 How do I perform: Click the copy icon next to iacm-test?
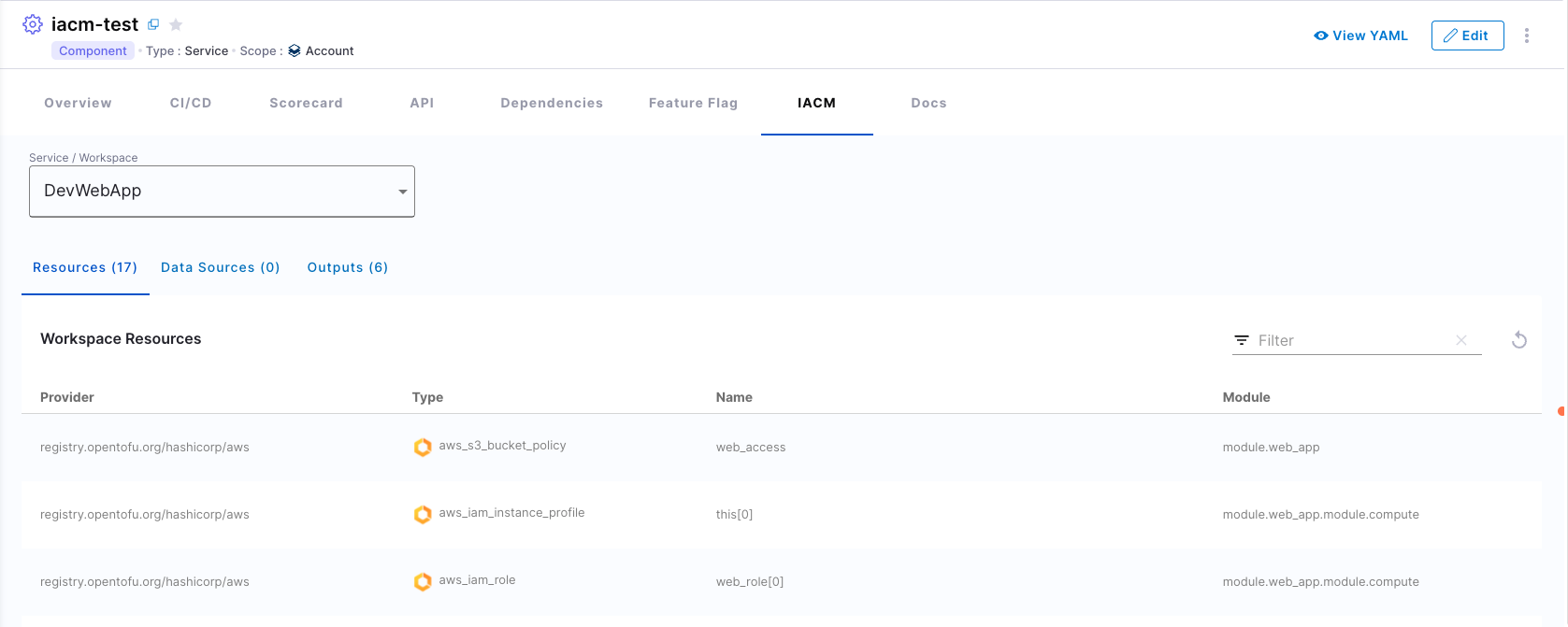pyautogui.click(x=153, y=24)
